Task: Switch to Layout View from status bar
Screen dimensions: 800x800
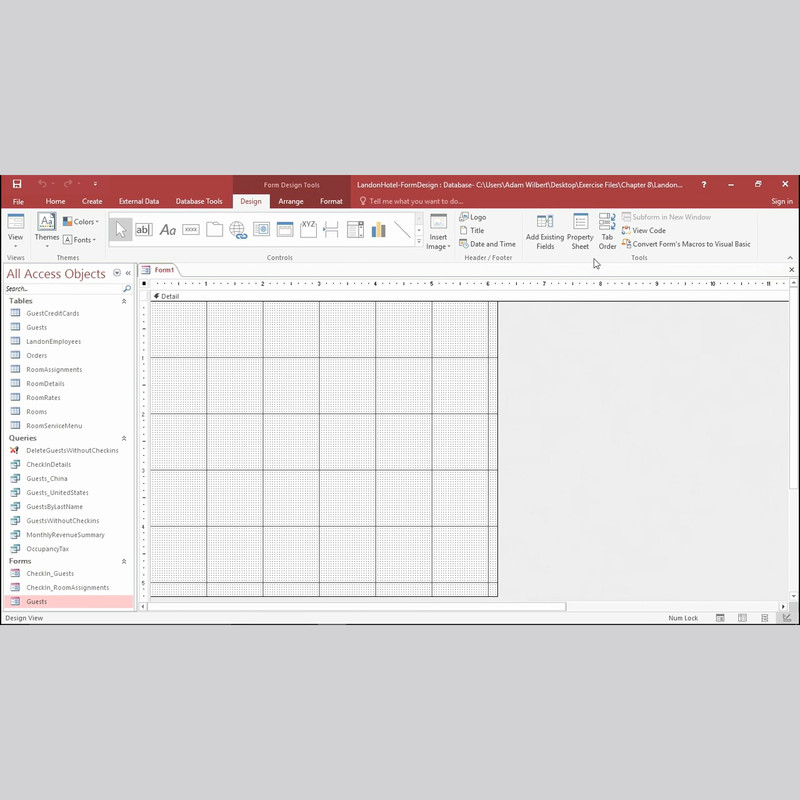Action: 764,618
